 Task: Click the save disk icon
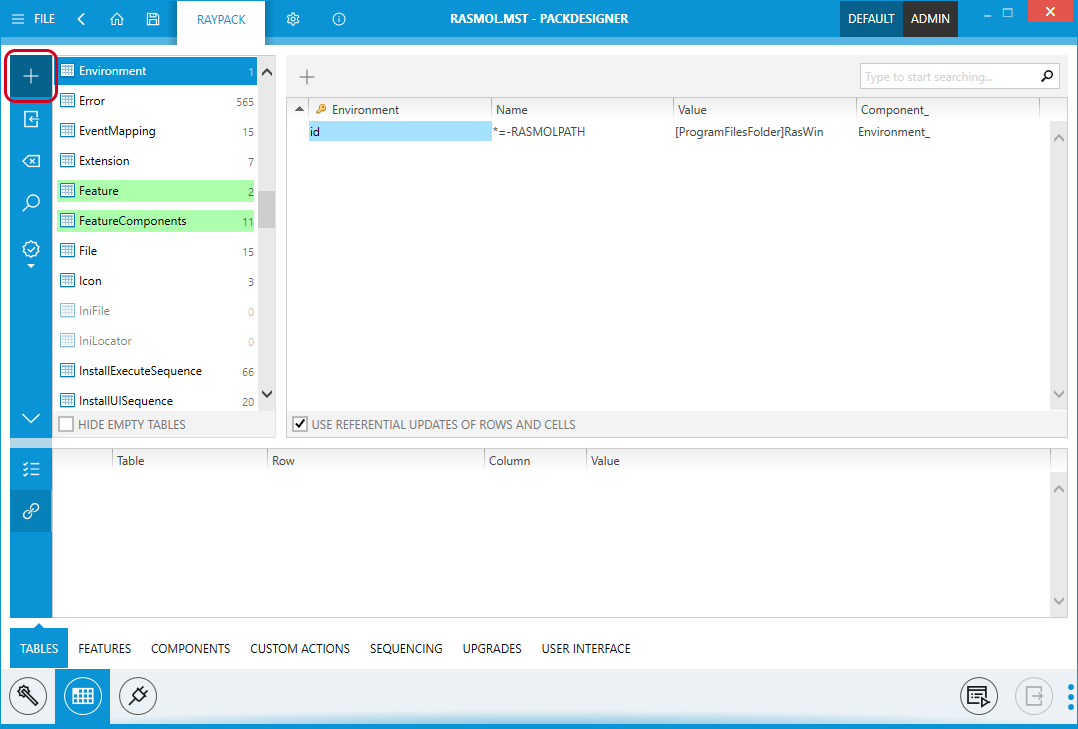click(152, 19)
